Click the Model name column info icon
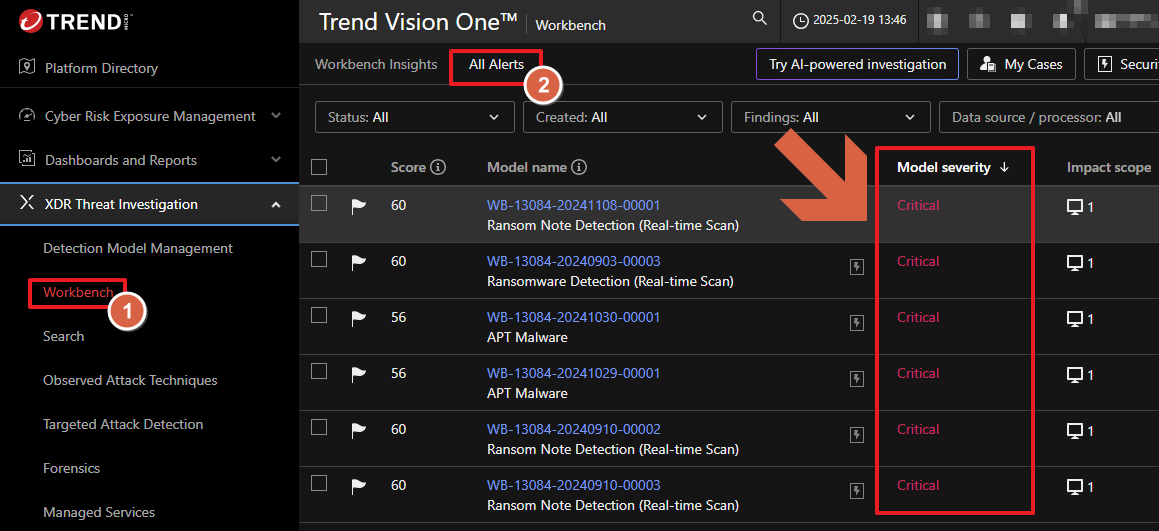Viewport: 1159px width, 531px height. (579, 168)
